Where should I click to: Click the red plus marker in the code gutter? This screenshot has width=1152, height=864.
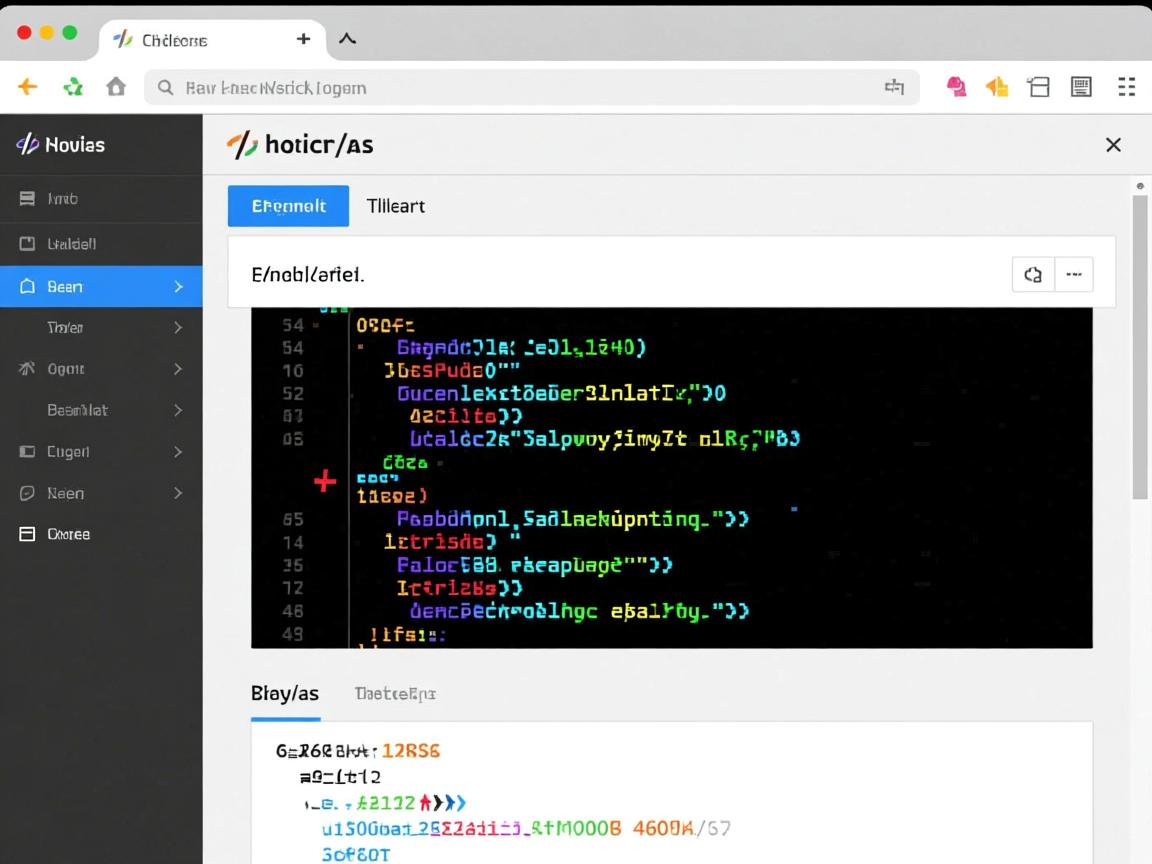(x=325, y=482)
